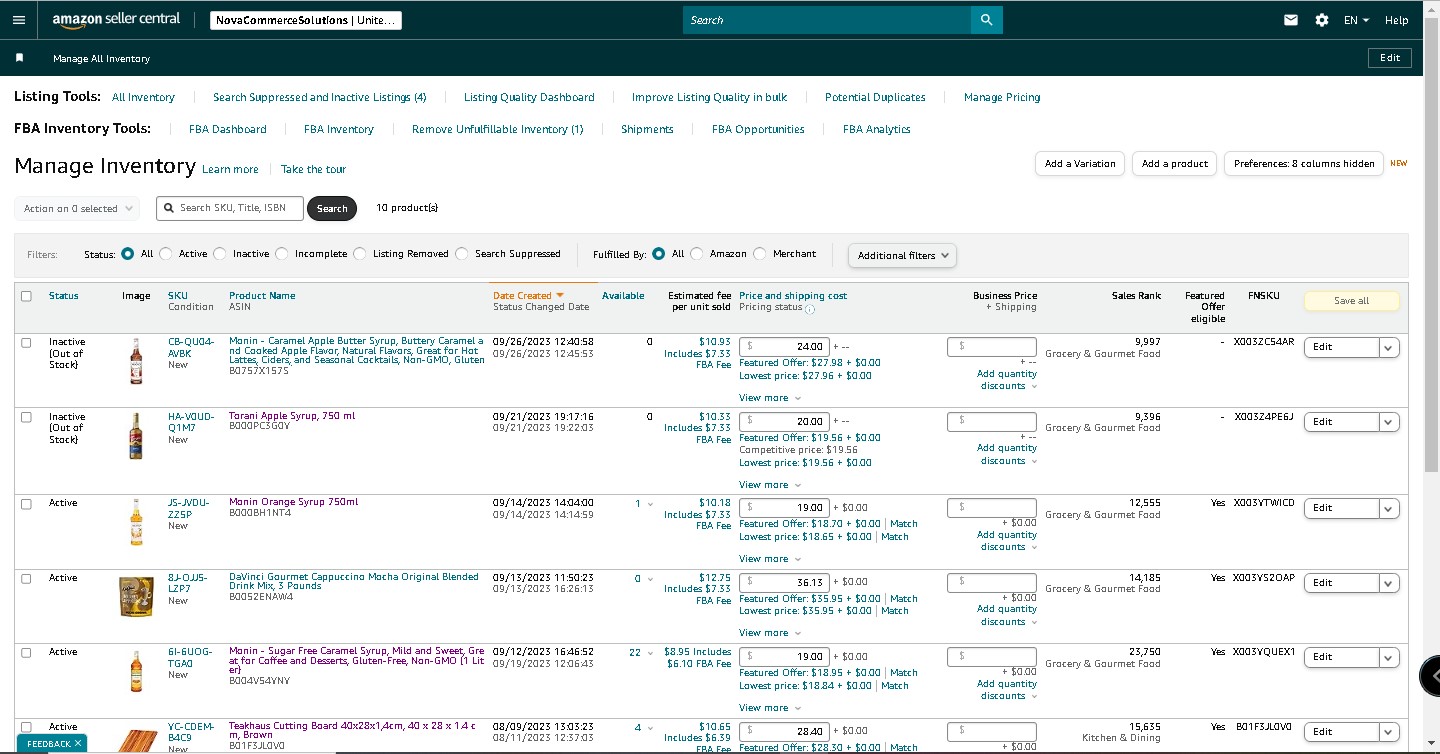Image resolution: width=1440 pixels, height=754 pixels.
Task: Open the NovaCommerceSolutions account switcher
Action: pyautogui.click(x=306, y=20)
